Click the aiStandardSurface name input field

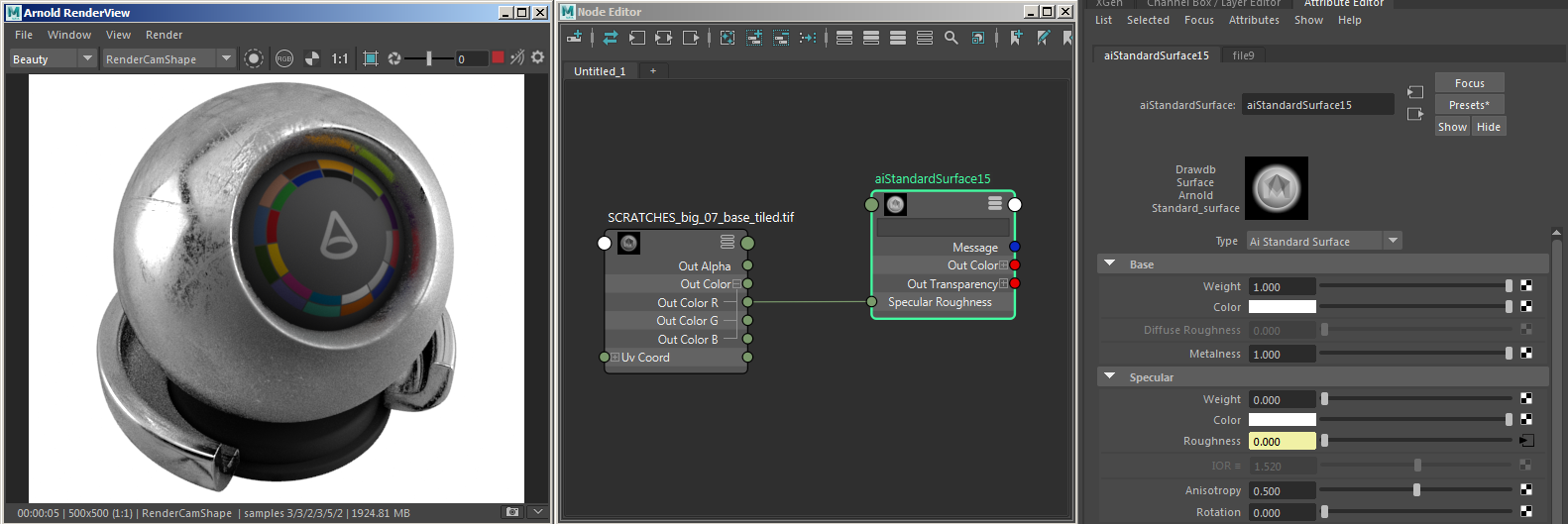pos(1317,105)
